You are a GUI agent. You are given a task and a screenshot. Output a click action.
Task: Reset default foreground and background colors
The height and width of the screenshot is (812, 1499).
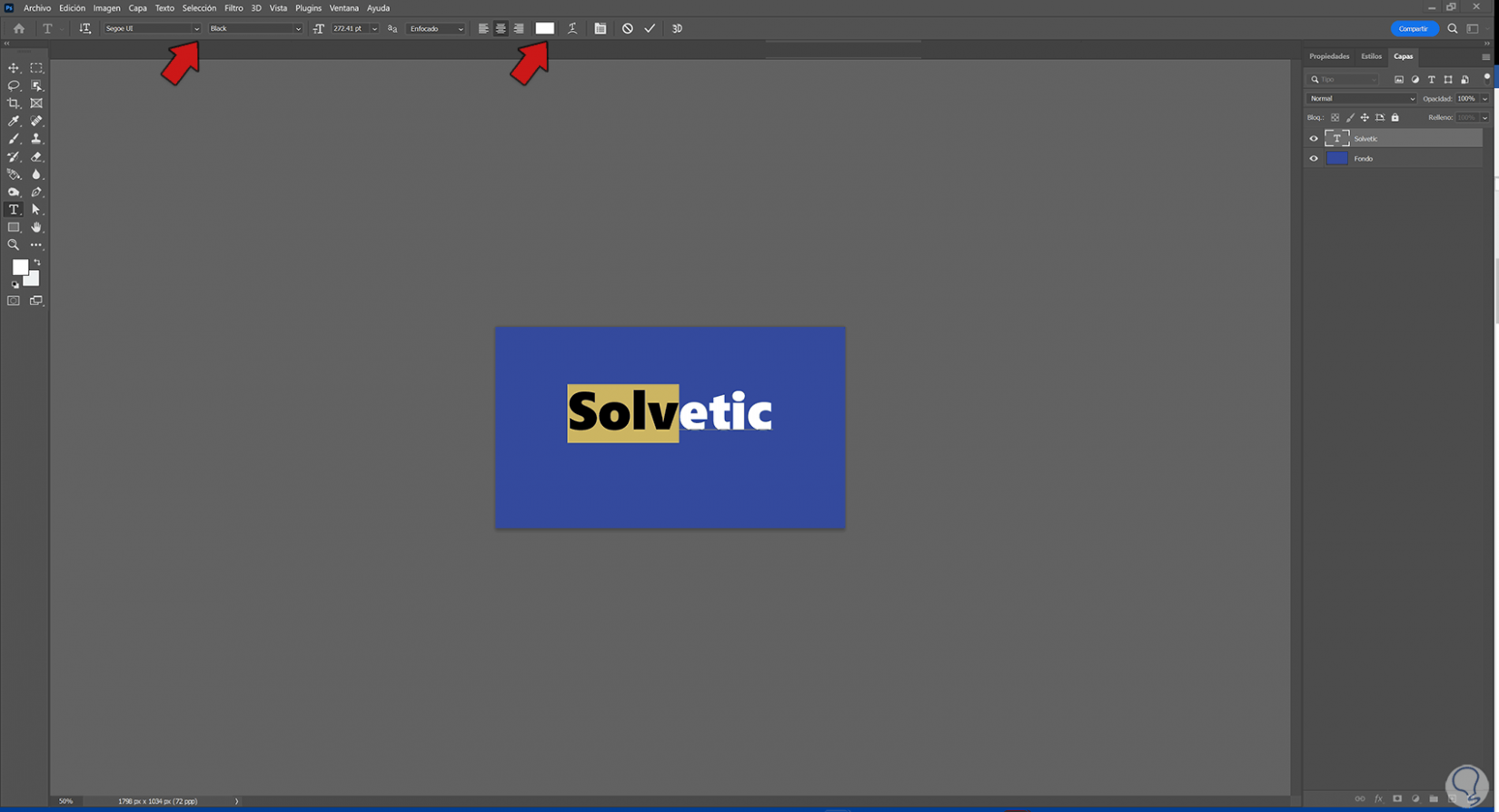point(15,284)
